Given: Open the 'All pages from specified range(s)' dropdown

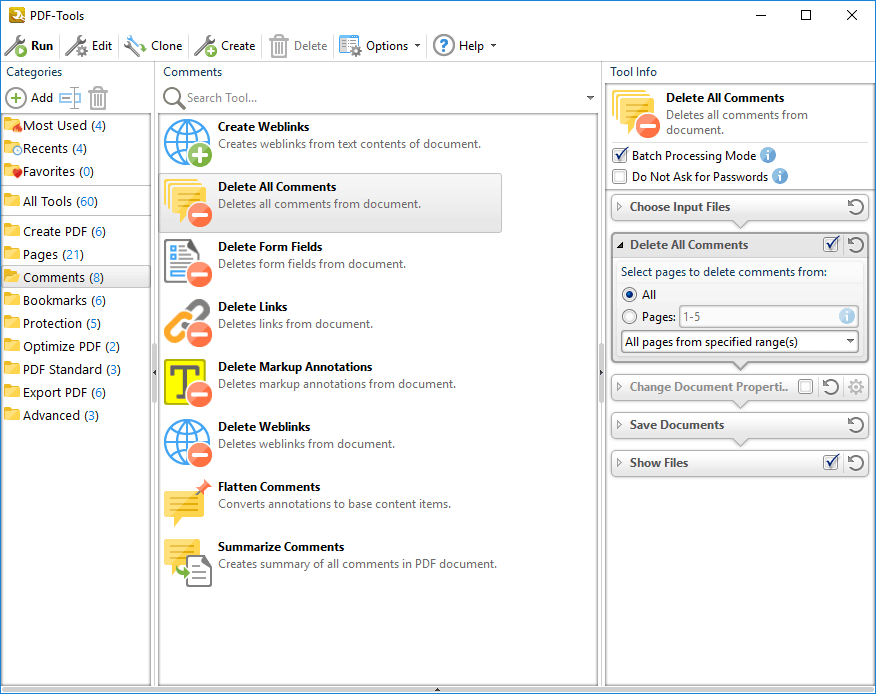Looking at the screenshot, I should (x=739, y=342).
